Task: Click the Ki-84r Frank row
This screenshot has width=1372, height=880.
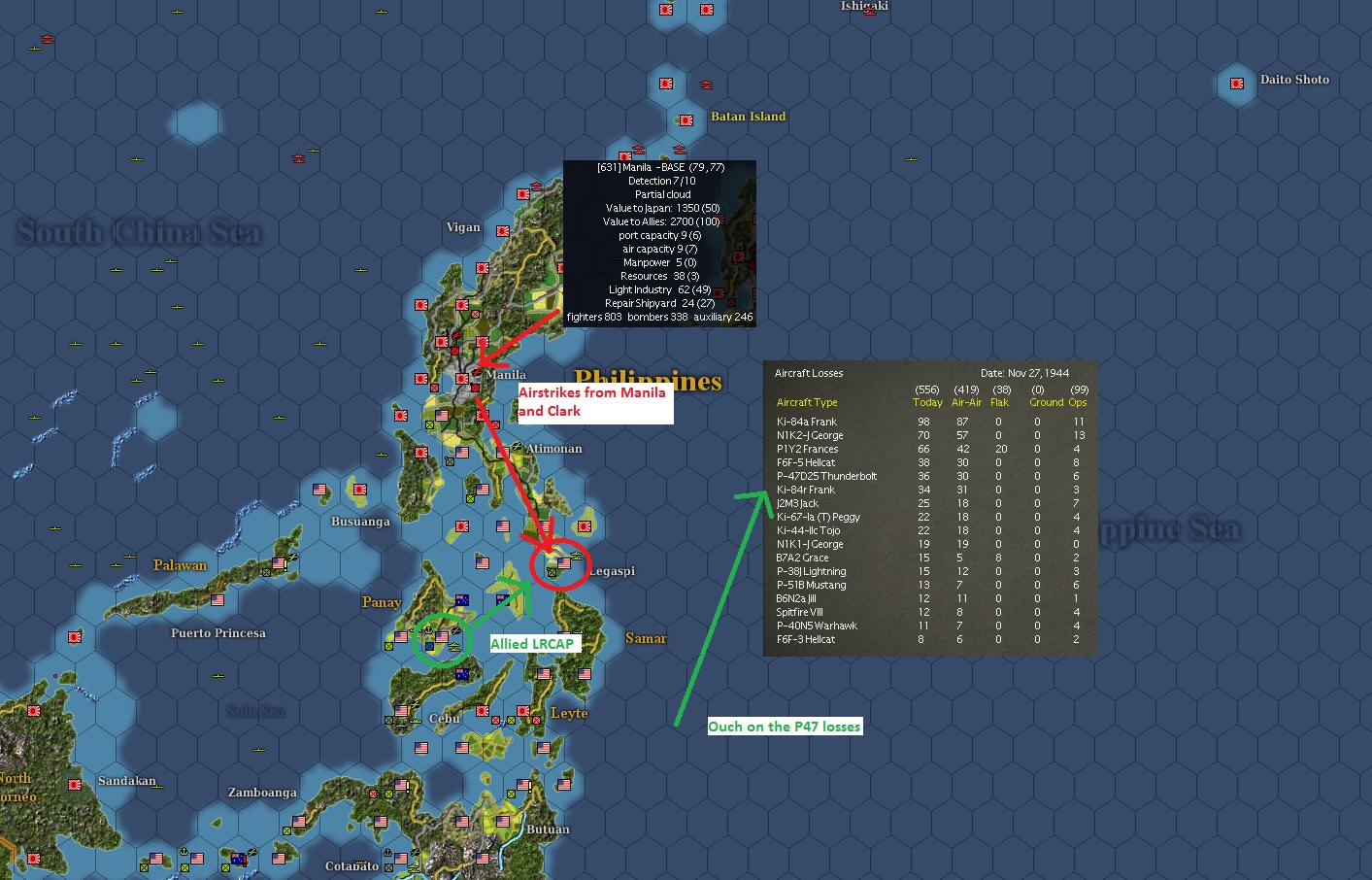Action: click(930, 490)
